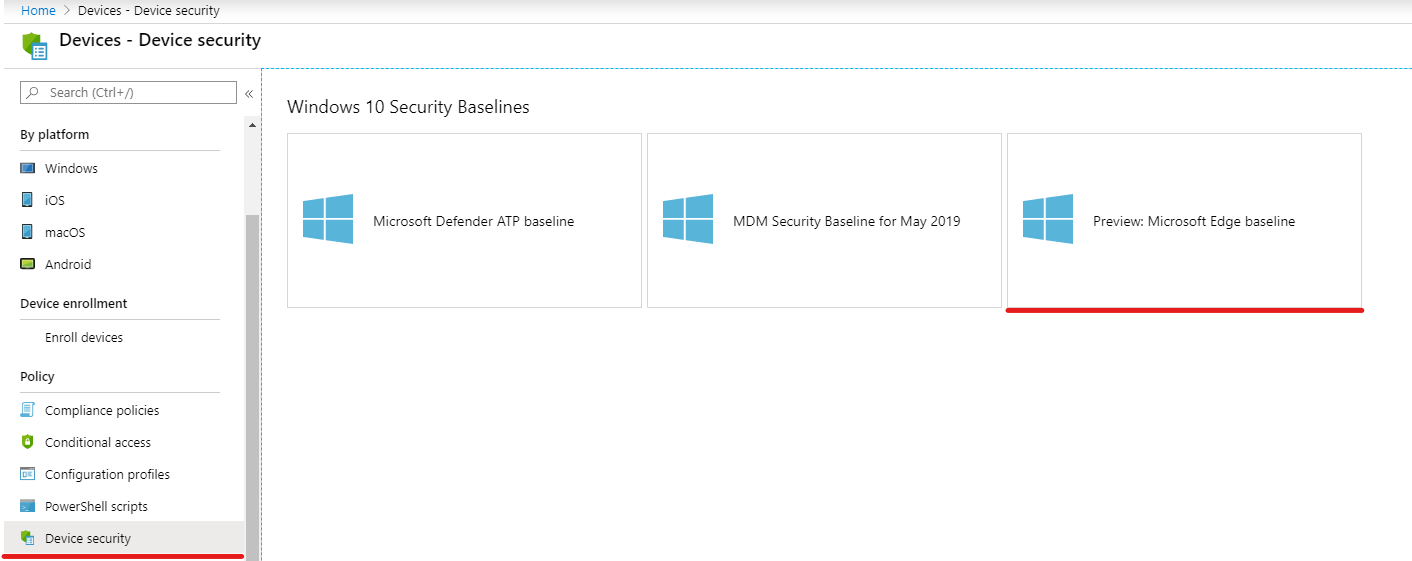Open Preview: Microsoft Edge baseline tile

coord(1184,220)
